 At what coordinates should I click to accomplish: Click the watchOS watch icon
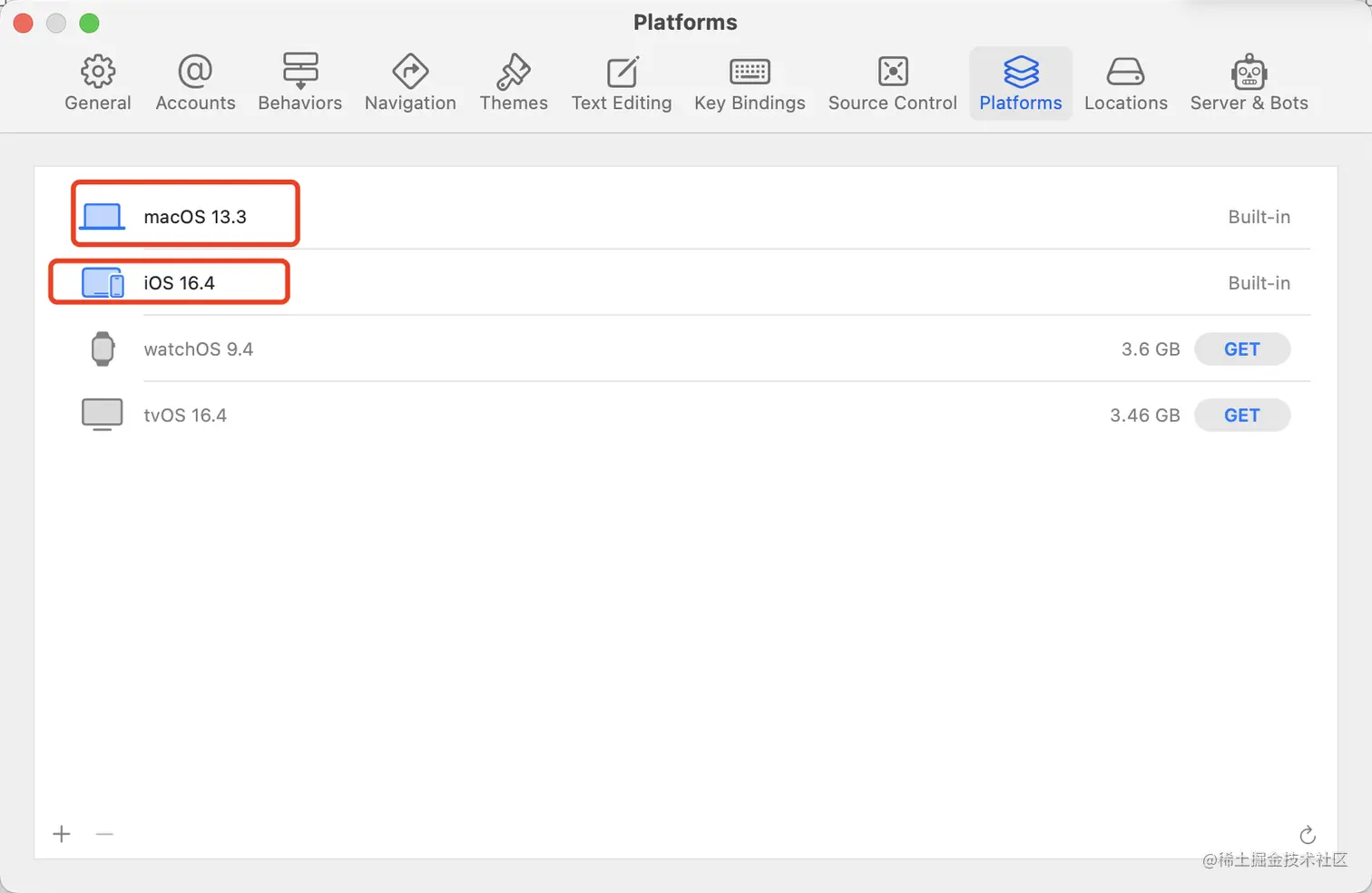click(x=103, y=348)
